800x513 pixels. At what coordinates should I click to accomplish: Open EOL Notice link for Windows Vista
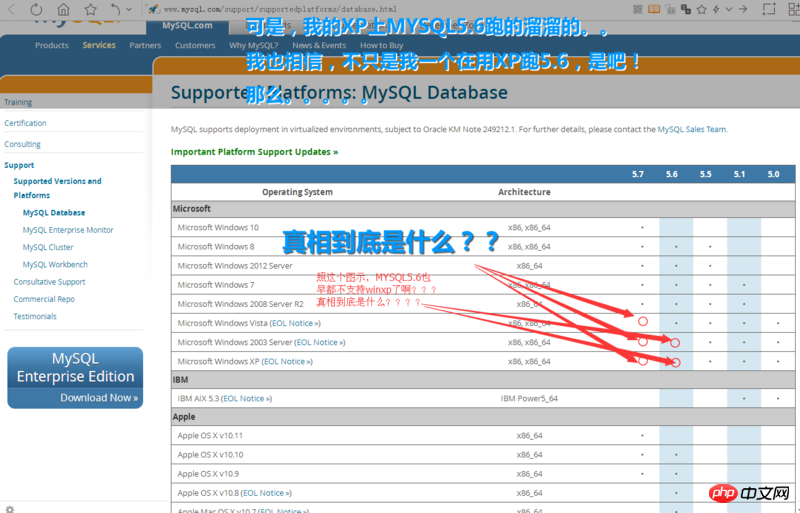click(x=295, y=323)
